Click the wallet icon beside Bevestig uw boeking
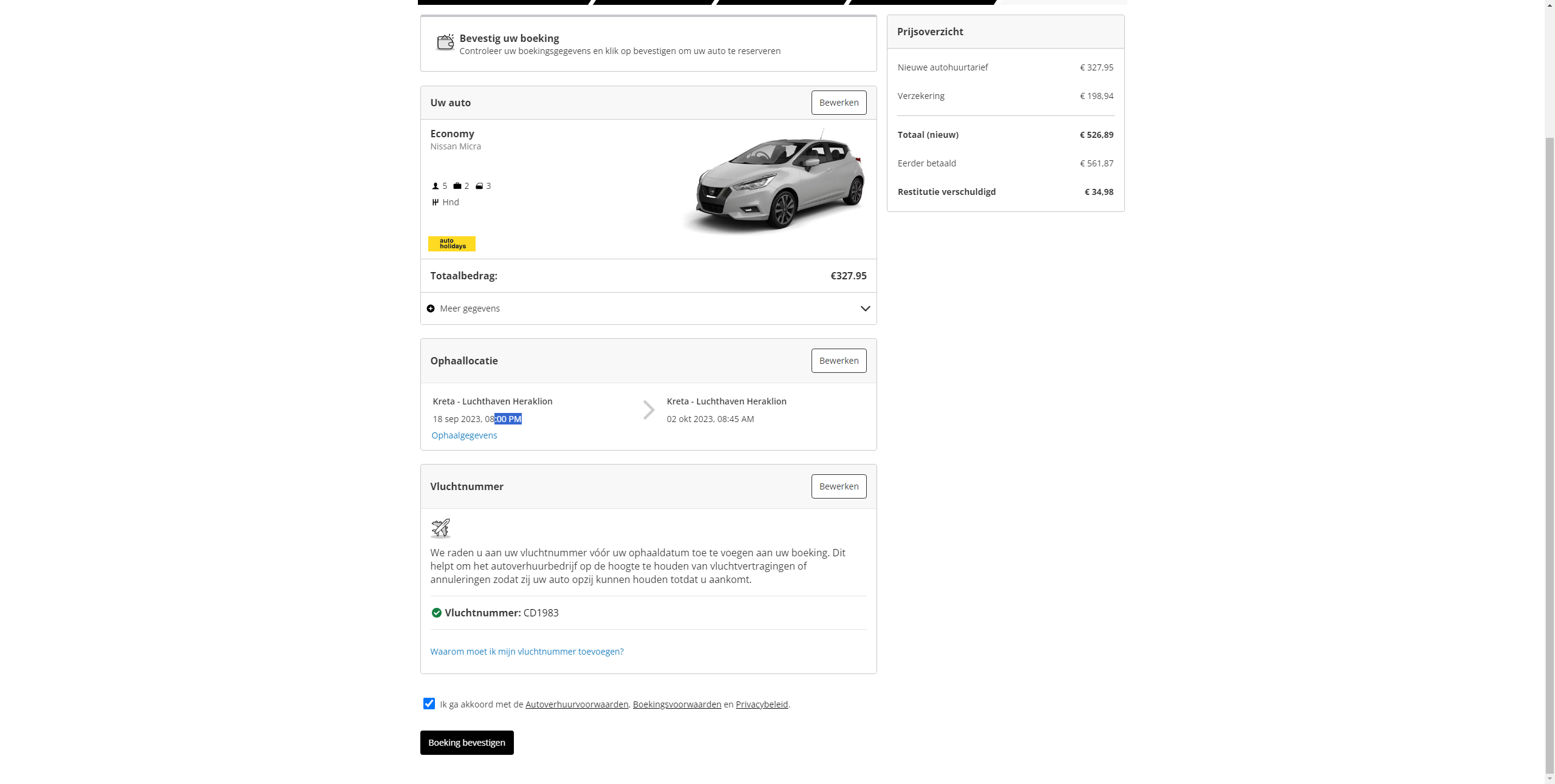The height and width of the screenshot is (784, 1555). click(x=445, y=43)
